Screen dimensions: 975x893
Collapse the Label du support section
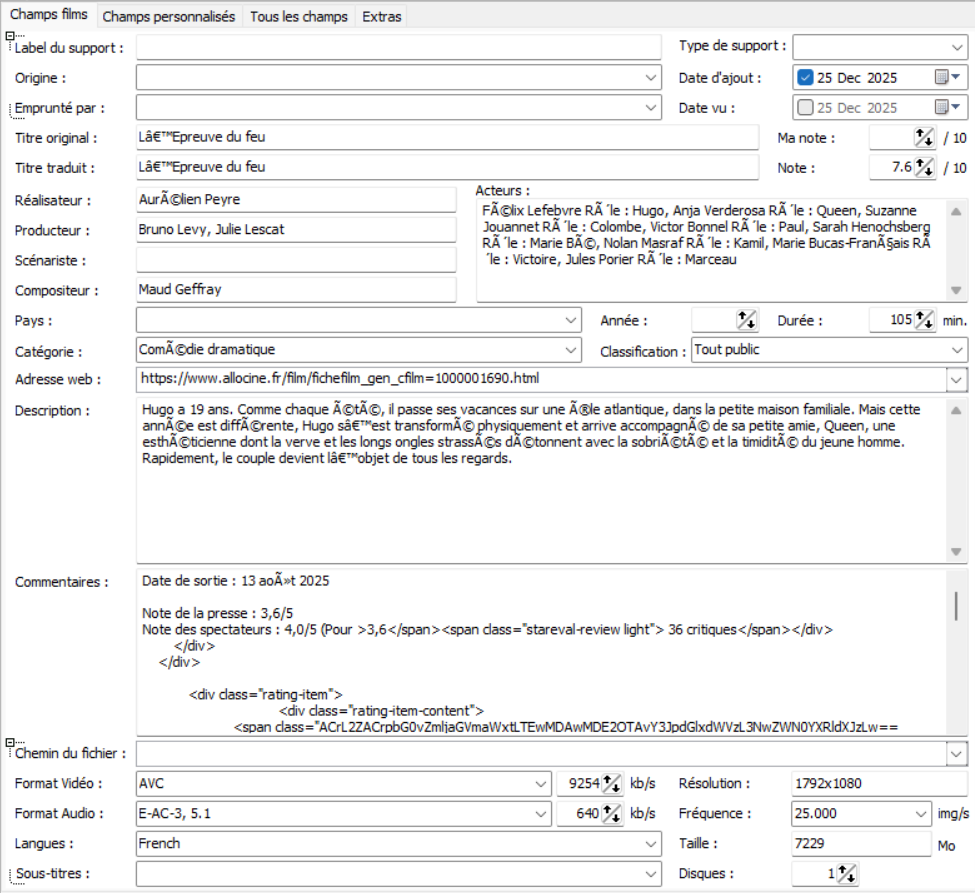tap(9, 36)
